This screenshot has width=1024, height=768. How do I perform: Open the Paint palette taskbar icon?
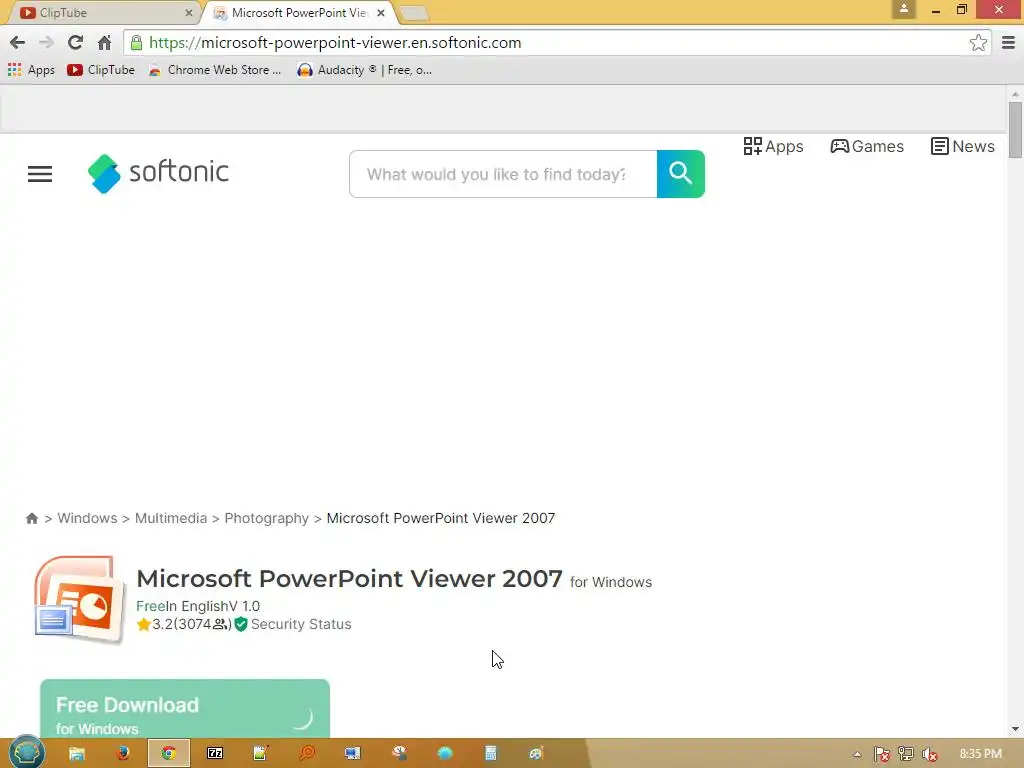pos(536,754)
